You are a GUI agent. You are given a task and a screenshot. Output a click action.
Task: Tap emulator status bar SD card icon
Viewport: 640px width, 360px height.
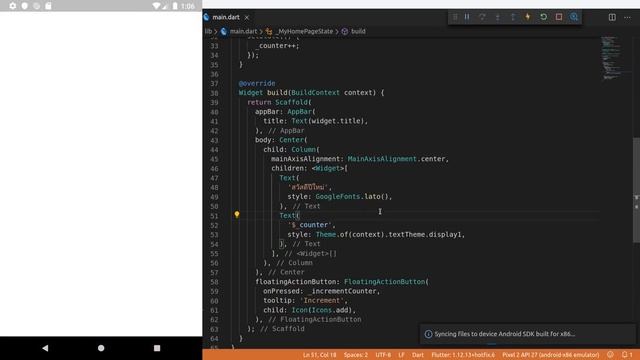[48, 6]
